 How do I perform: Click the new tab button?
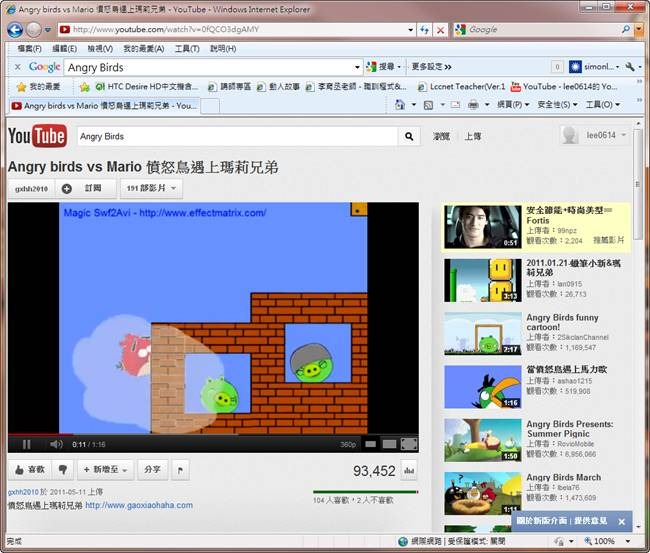coord(210,106)
